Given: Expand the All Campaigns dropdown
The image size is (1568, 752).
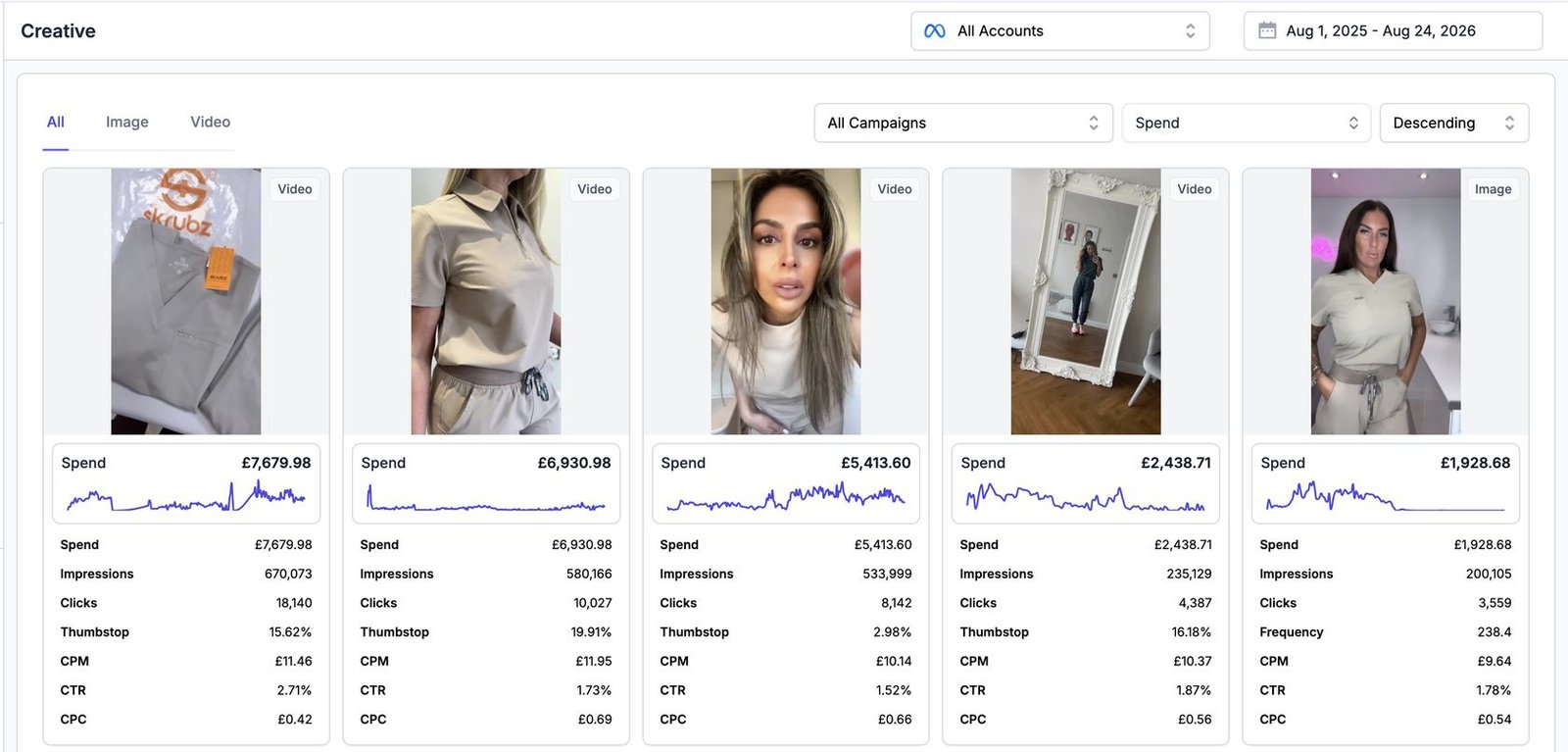Looking at the screenshot, I should pos(963,123).
